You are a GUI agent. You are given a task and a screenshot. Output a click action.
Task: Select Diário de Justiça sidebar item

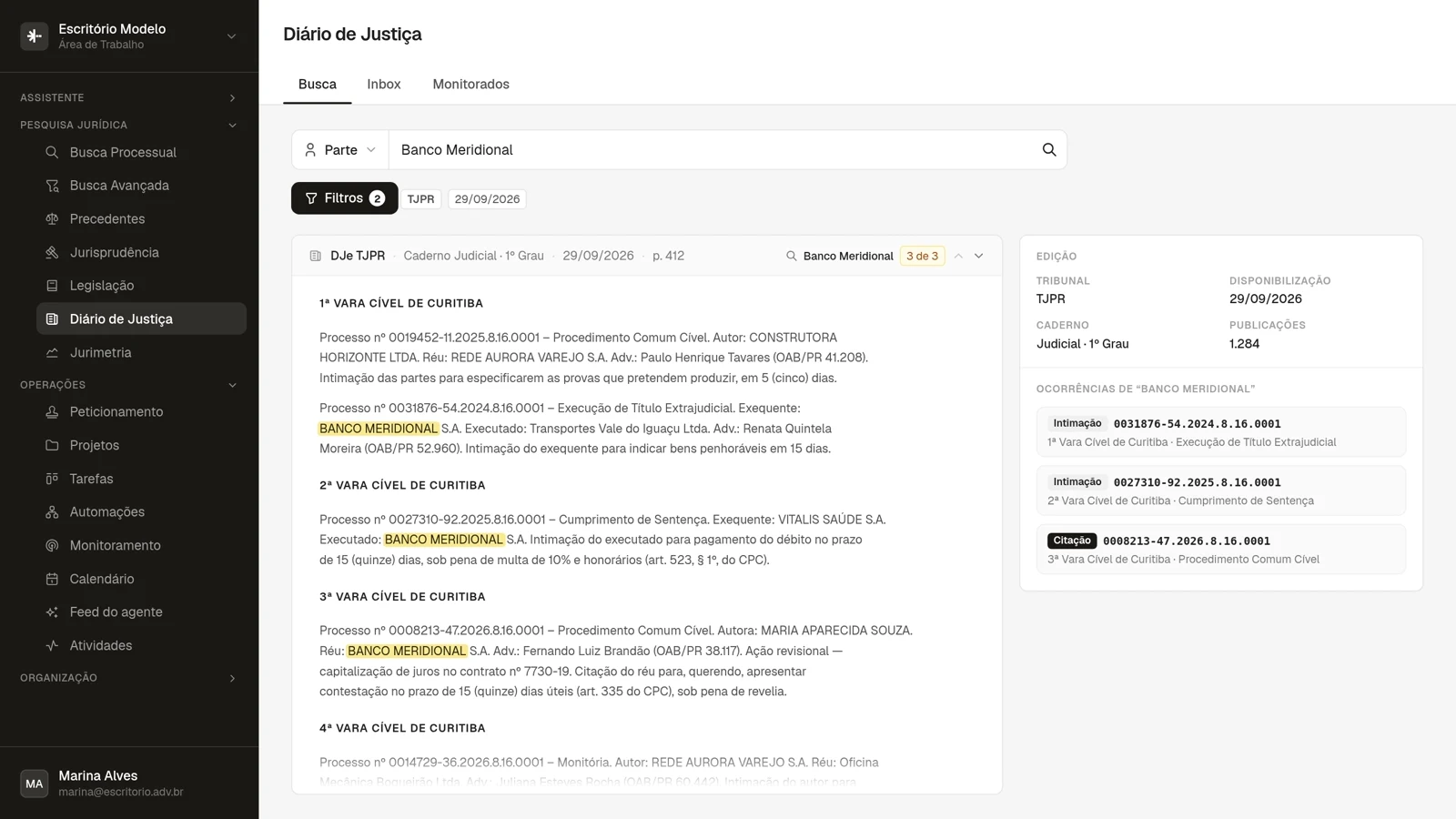point(141,318)
